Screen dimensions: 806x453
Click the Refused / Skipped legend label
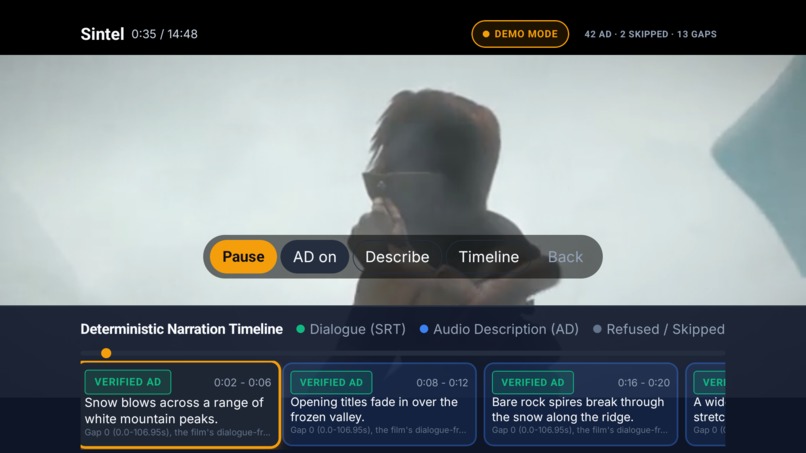[x=666, y=329]
